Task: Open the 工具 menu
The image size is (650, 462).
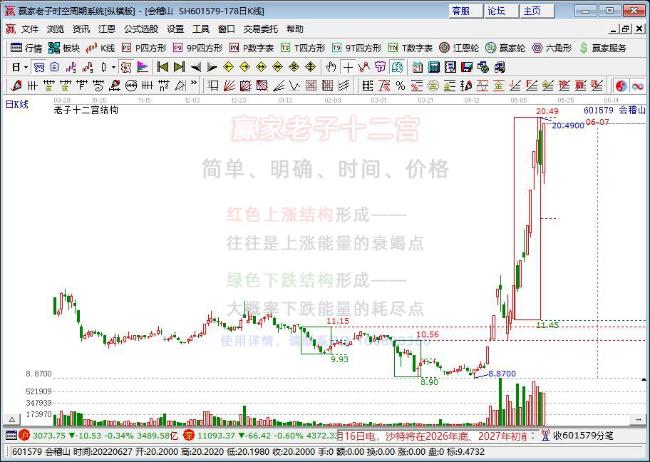Action: (201, 29)
